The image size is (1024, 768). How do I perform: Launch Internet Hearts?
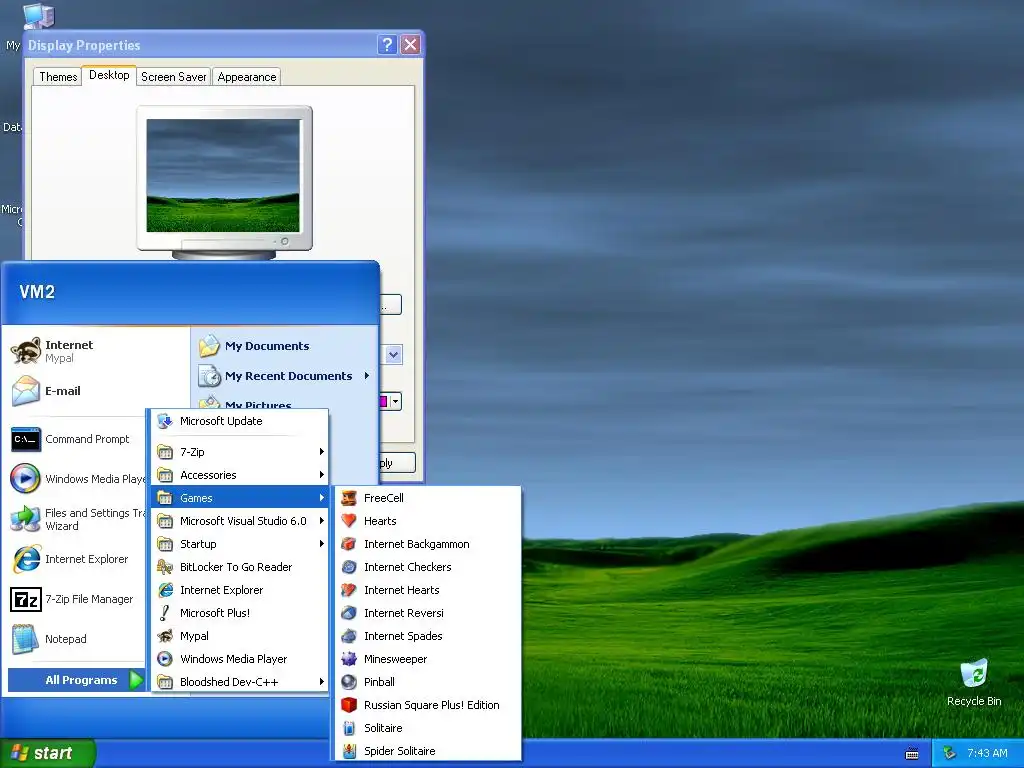[x=428, y=590]
